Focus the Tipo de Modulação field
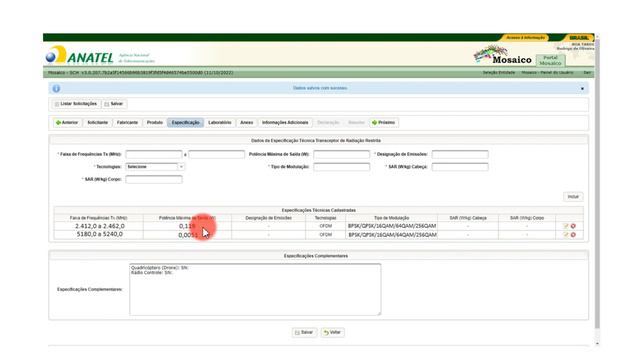640x360 pixels. pyautogui.click(x=341, y=167)
